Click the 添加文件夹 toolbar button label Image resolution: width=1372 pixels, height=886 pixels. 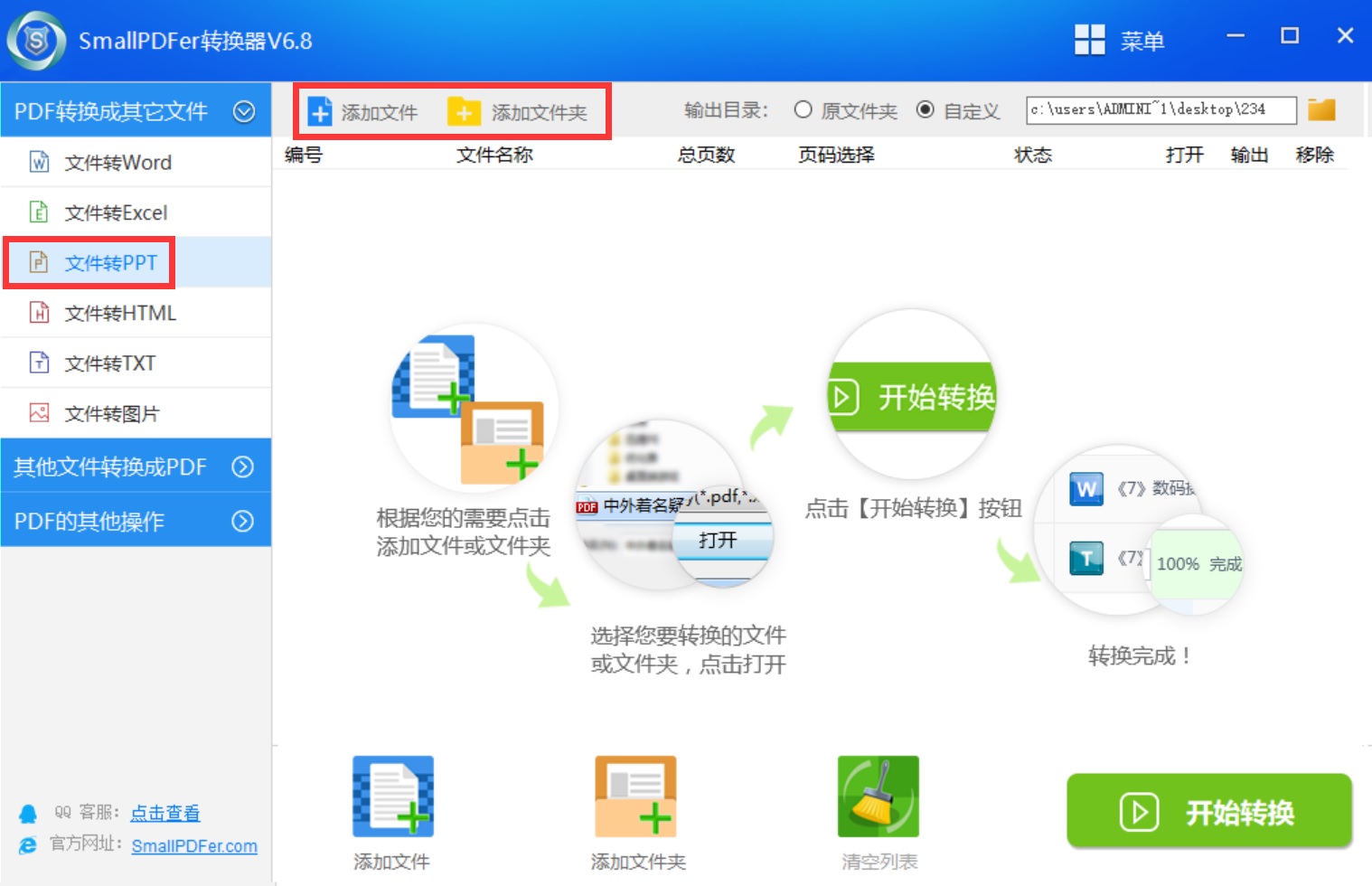[x=539, y=112]
